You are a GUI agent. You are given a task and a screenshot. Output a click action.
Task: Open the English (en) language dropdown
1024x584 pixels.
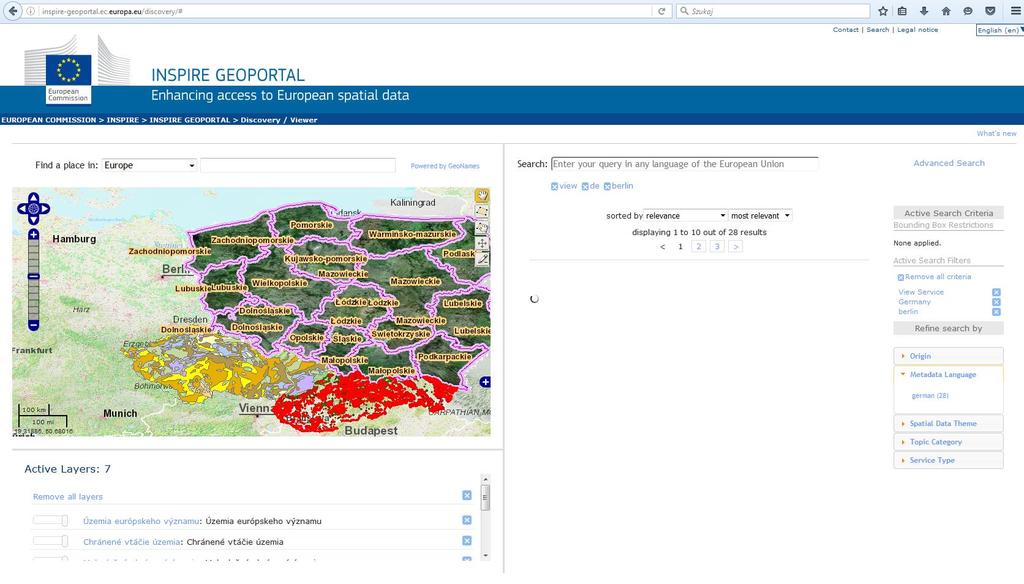1000,30
